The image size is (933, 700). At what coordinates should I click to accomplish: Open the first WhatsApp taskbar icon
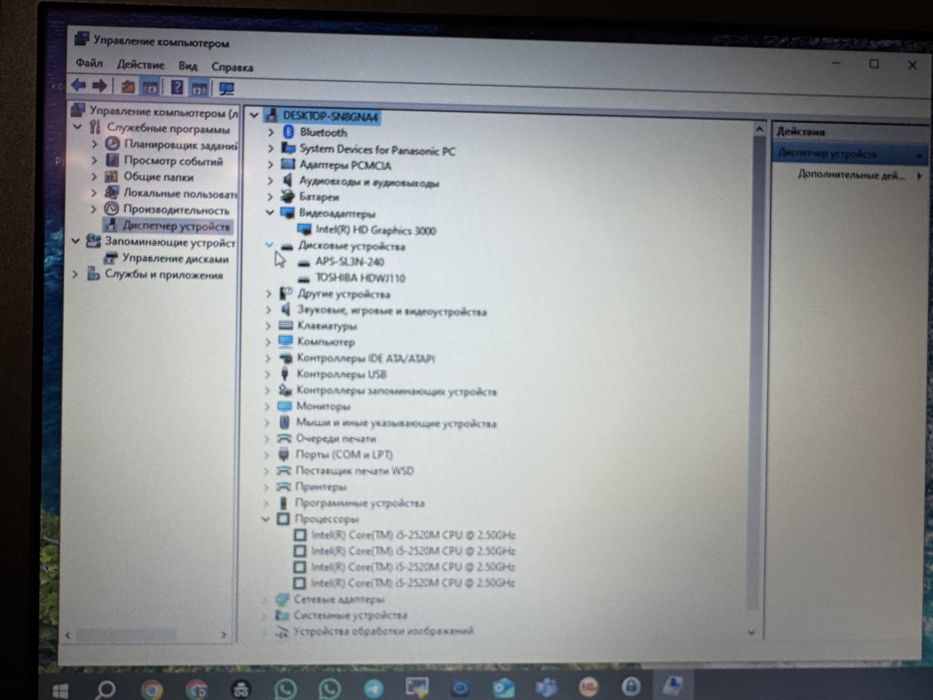(x=286, y=689)
